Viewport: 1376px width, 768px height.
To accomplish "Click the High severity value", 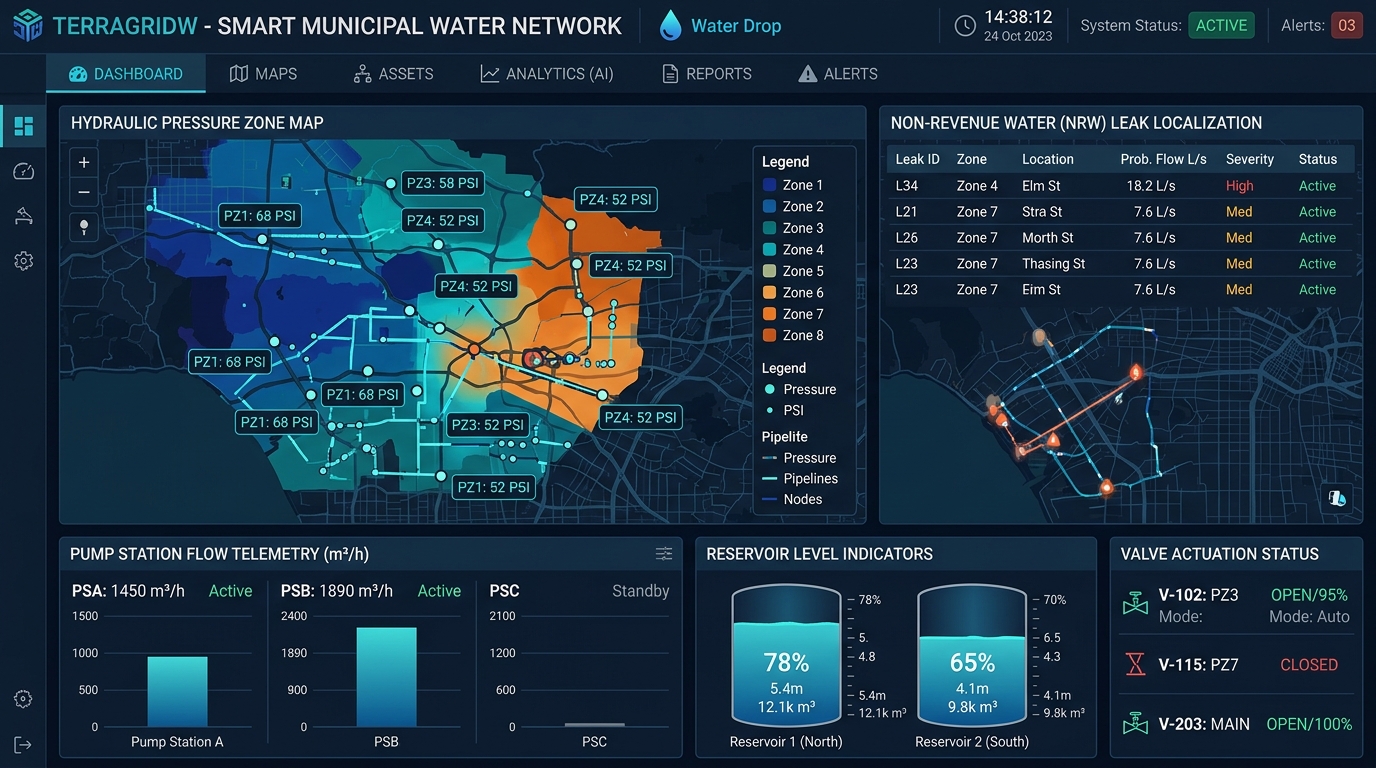I will coord(1239,186).
